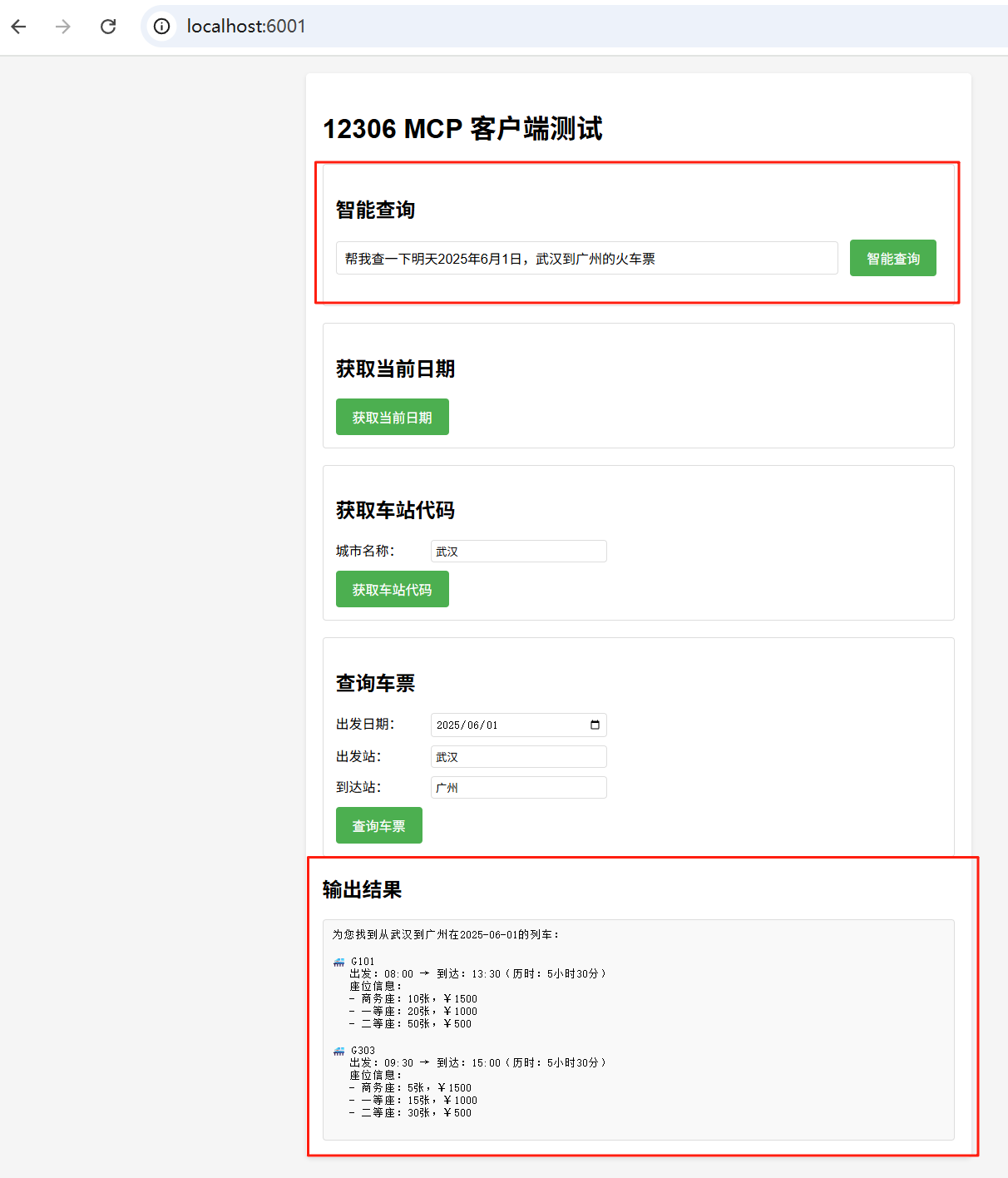The height and width of the screenshot is (1178, 1008).
Task: Click the page title 12306 MCP 客户端测试
Action: pos(462,129)
